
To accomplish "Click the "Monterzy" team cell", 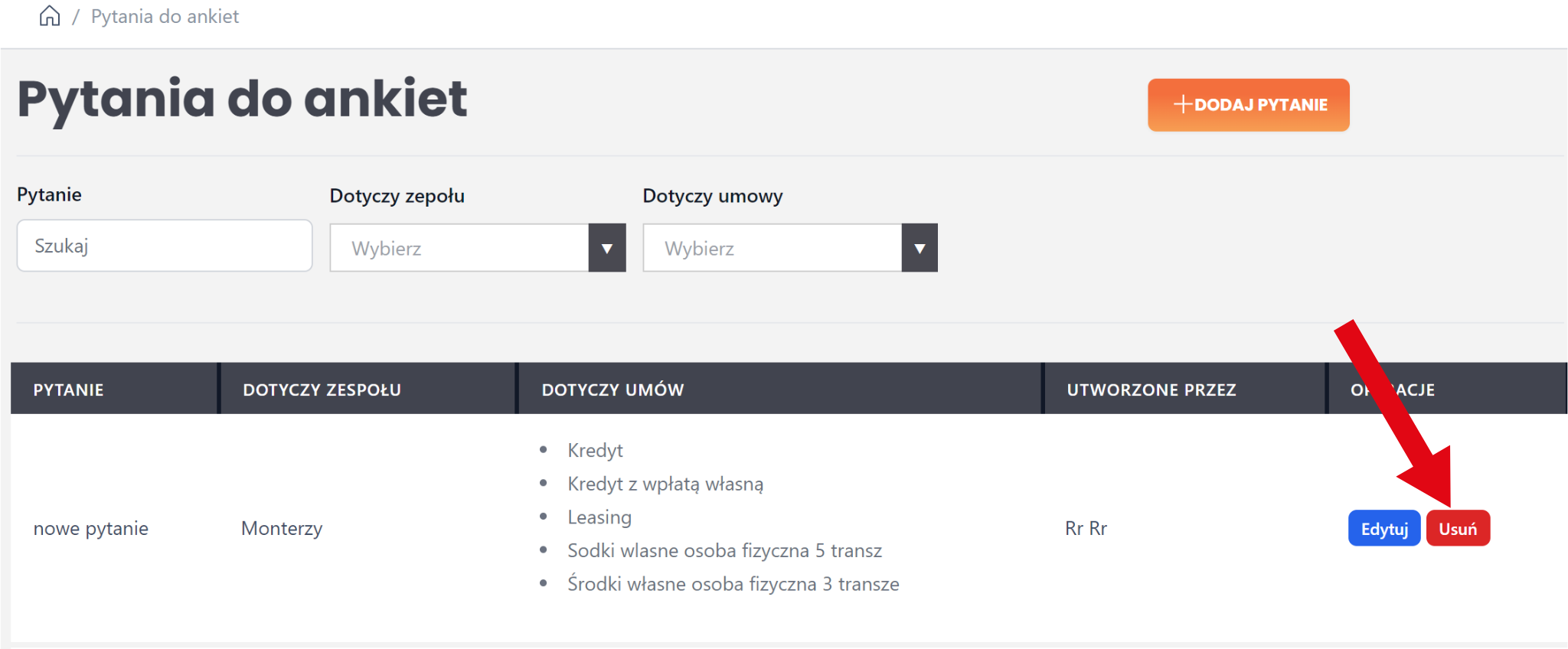I will (x=282, y=529).
